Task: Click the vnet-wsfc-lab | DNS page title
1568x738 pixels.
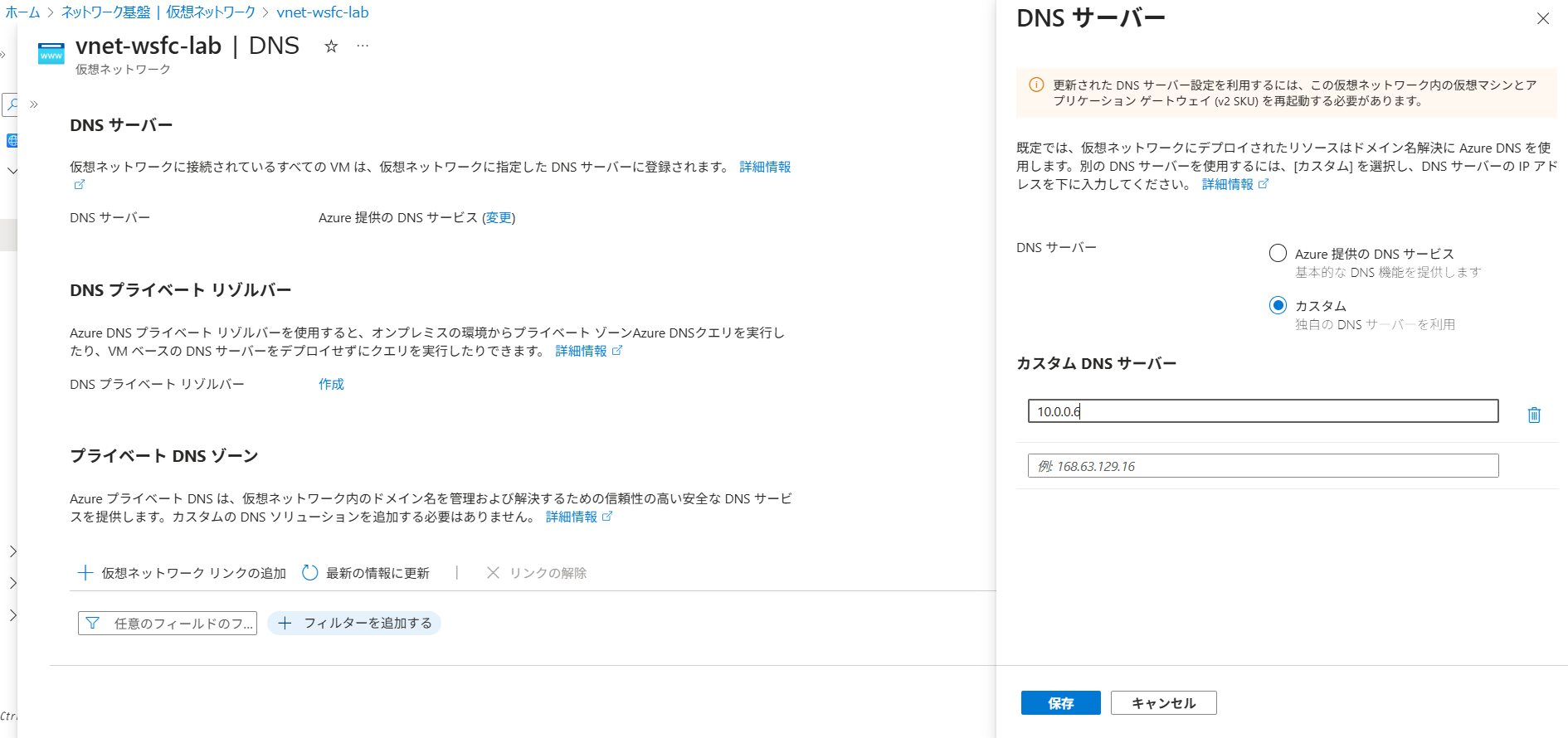Action: click(187, 46)
